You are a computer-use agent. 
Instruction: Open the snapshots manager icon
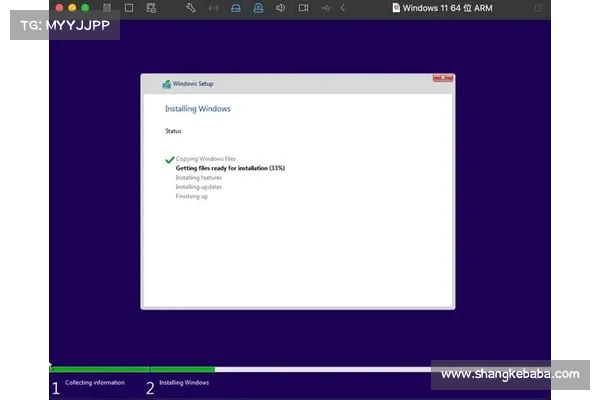tap(151, 8)
